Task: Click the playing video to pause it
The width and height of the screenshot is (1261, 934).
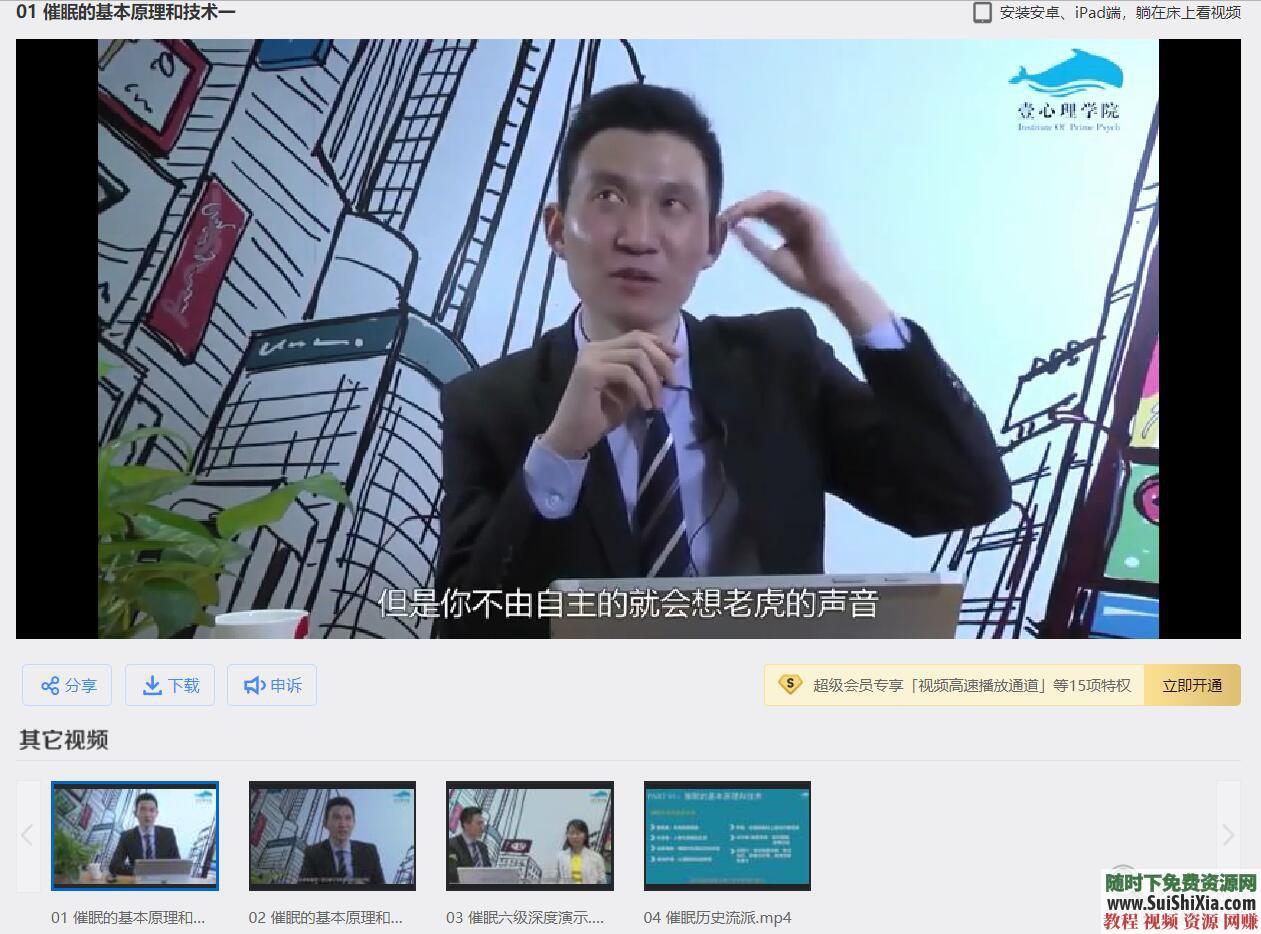Action: (x=630, y=338)
